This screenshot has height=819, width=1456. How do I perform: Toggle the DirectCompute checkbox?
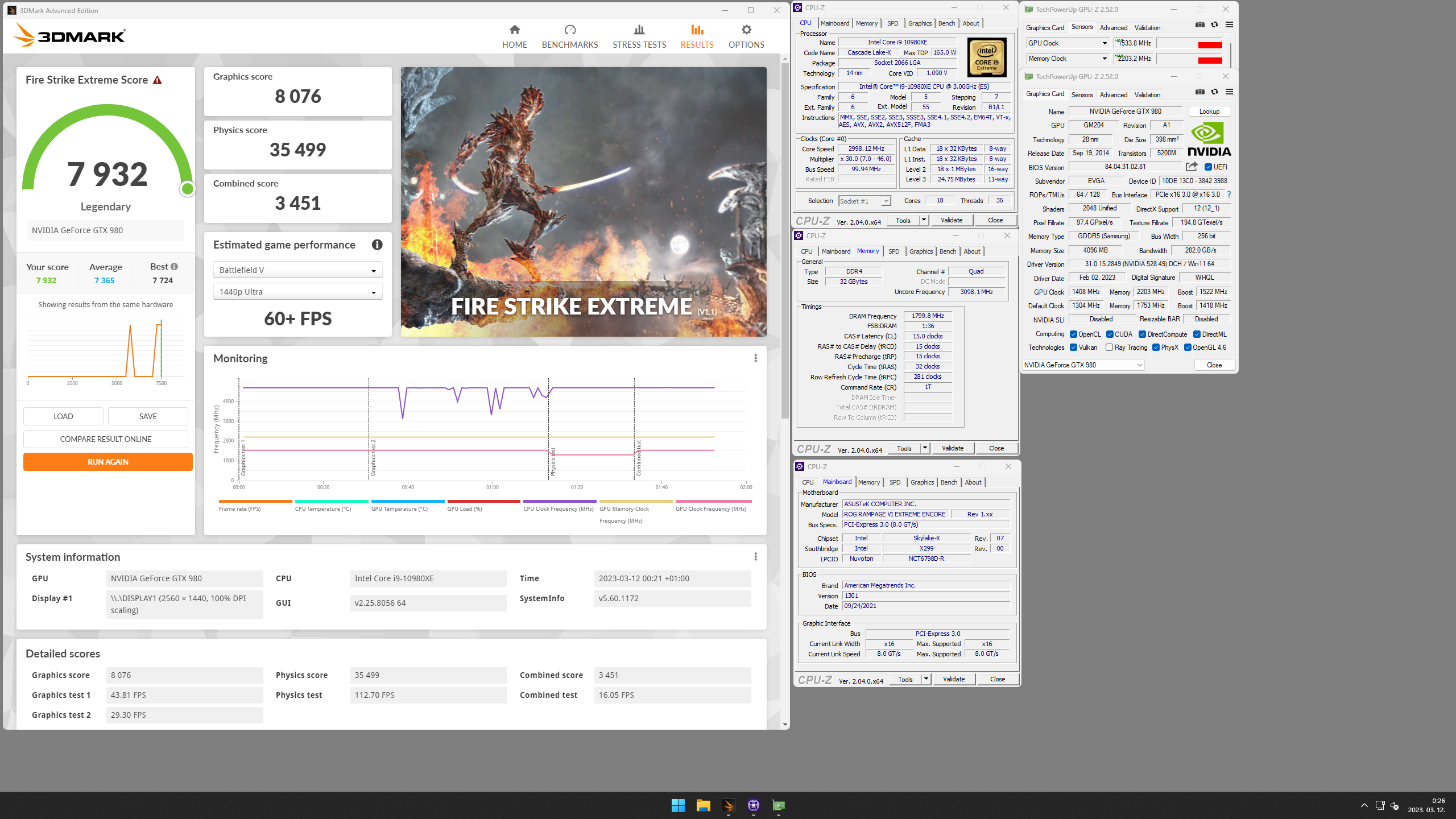(x=1142, y=334)
